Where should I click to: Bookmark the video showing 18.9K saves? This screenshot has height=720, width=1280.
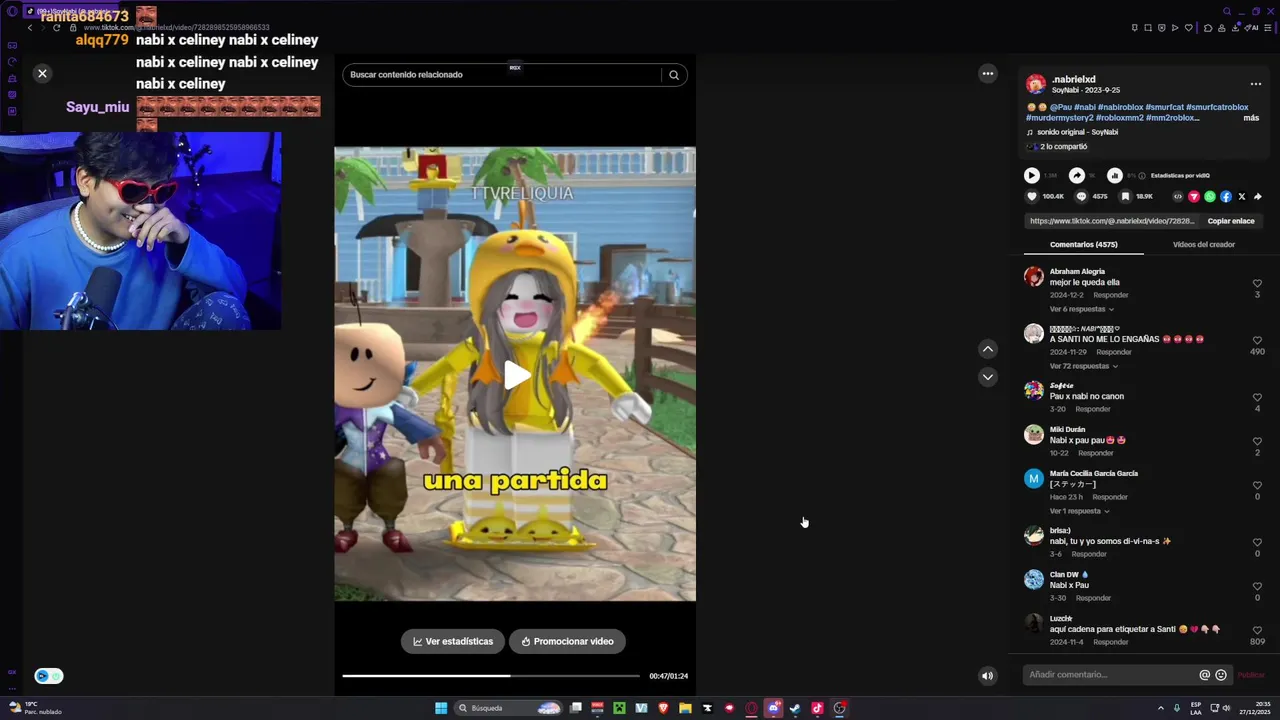coord(1125,197)
